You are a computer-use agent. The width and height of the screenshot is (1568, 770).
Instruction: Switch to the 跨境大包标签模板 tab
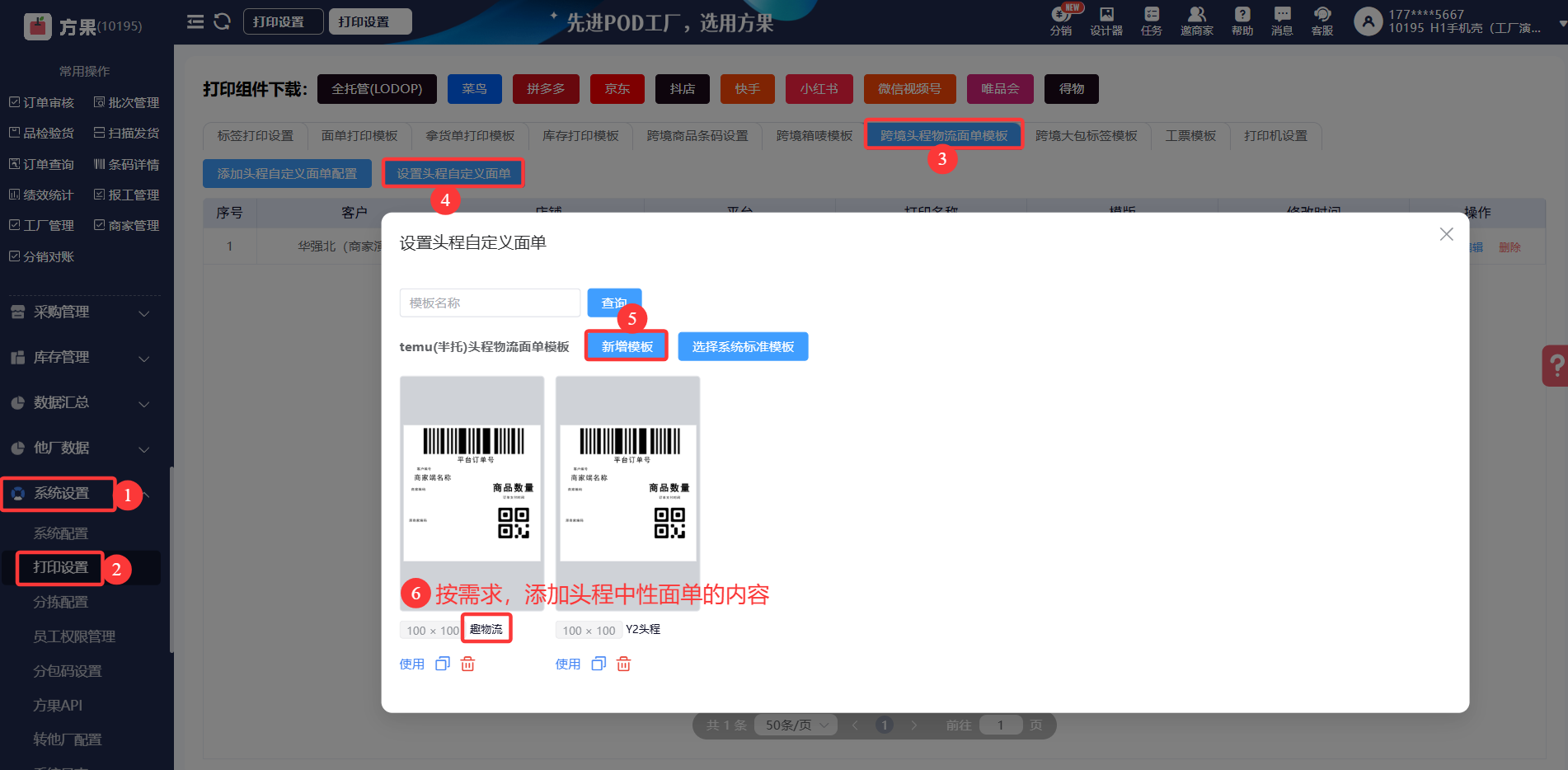coord(1087,136)
